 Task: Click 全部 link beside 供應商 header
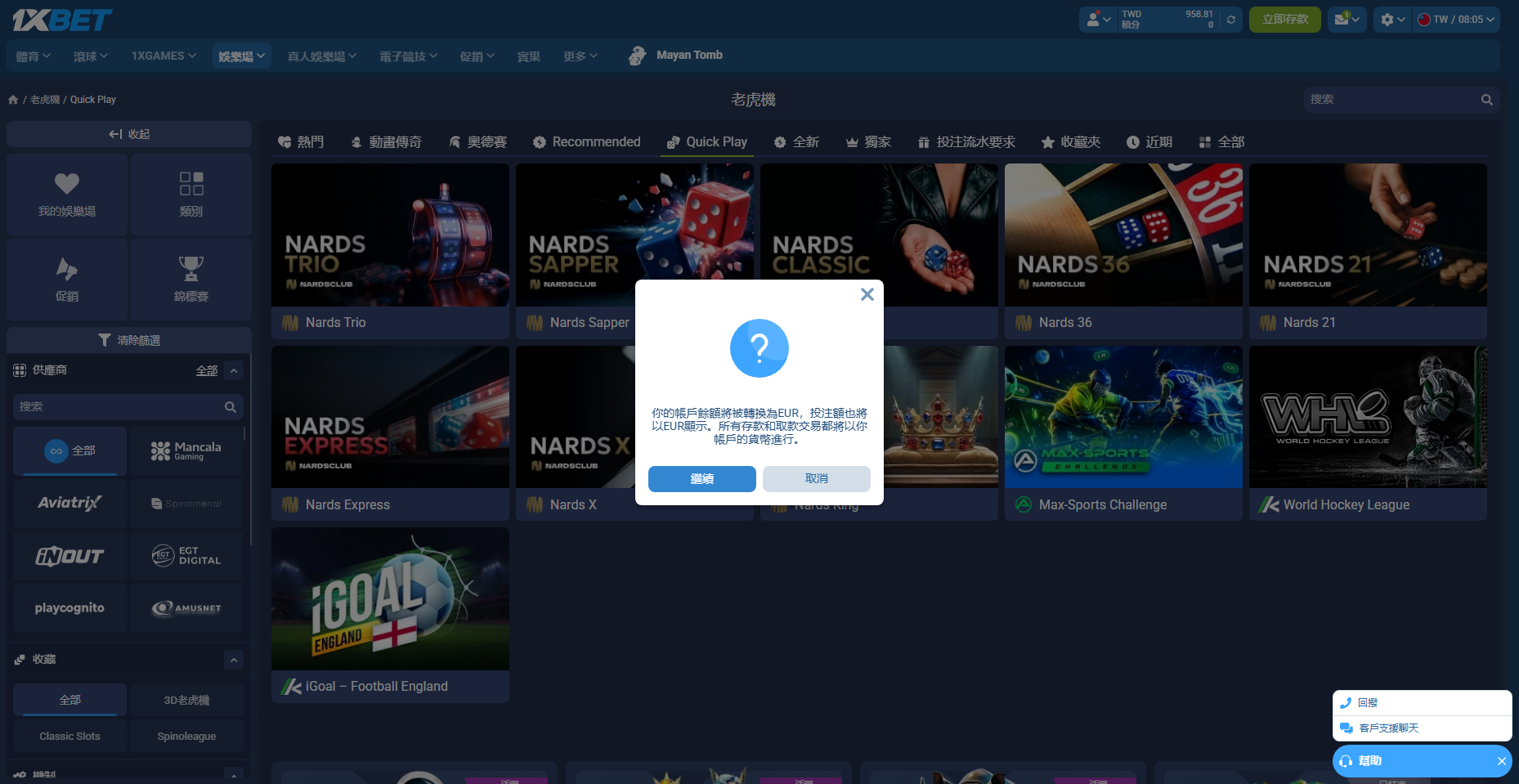pos(206,371)
